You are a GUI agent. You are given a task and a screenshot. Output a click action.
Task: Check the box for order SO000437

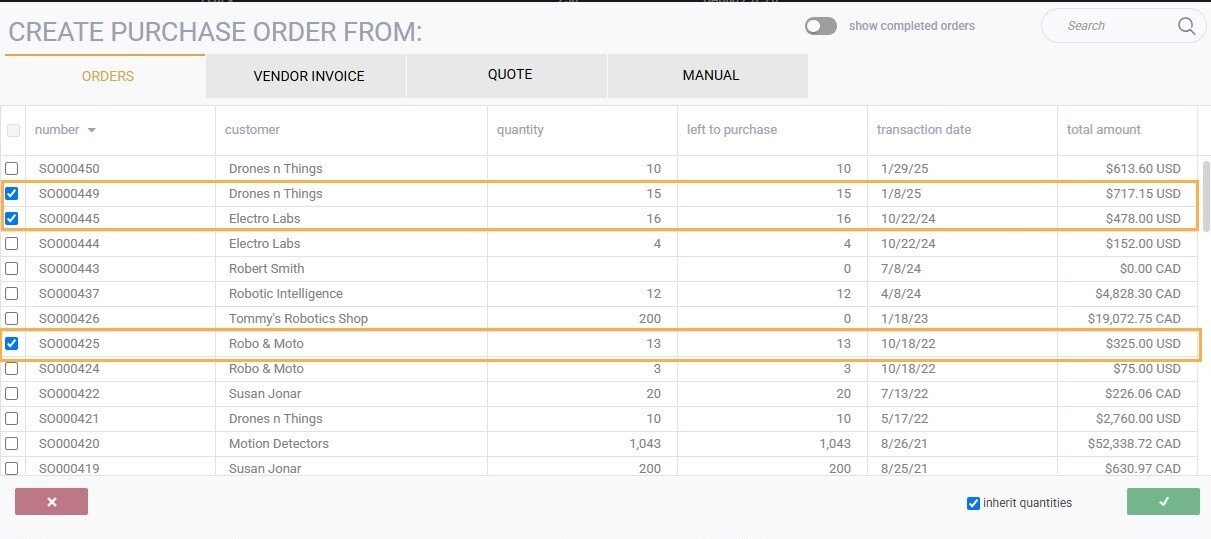point(12,293)
